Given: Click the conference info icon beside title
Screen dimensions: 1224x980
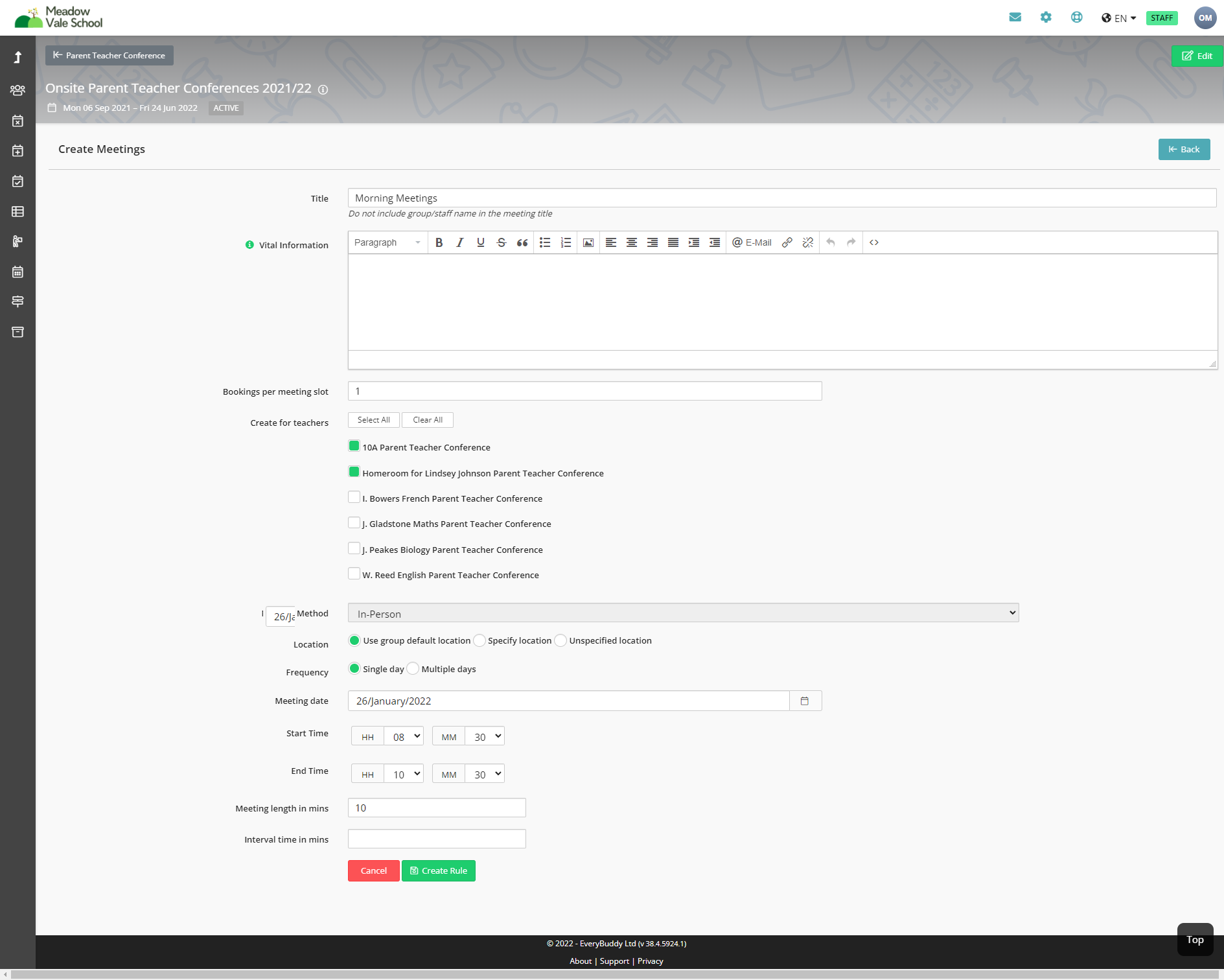Looking at the screenshot, I should coord(323,89).
